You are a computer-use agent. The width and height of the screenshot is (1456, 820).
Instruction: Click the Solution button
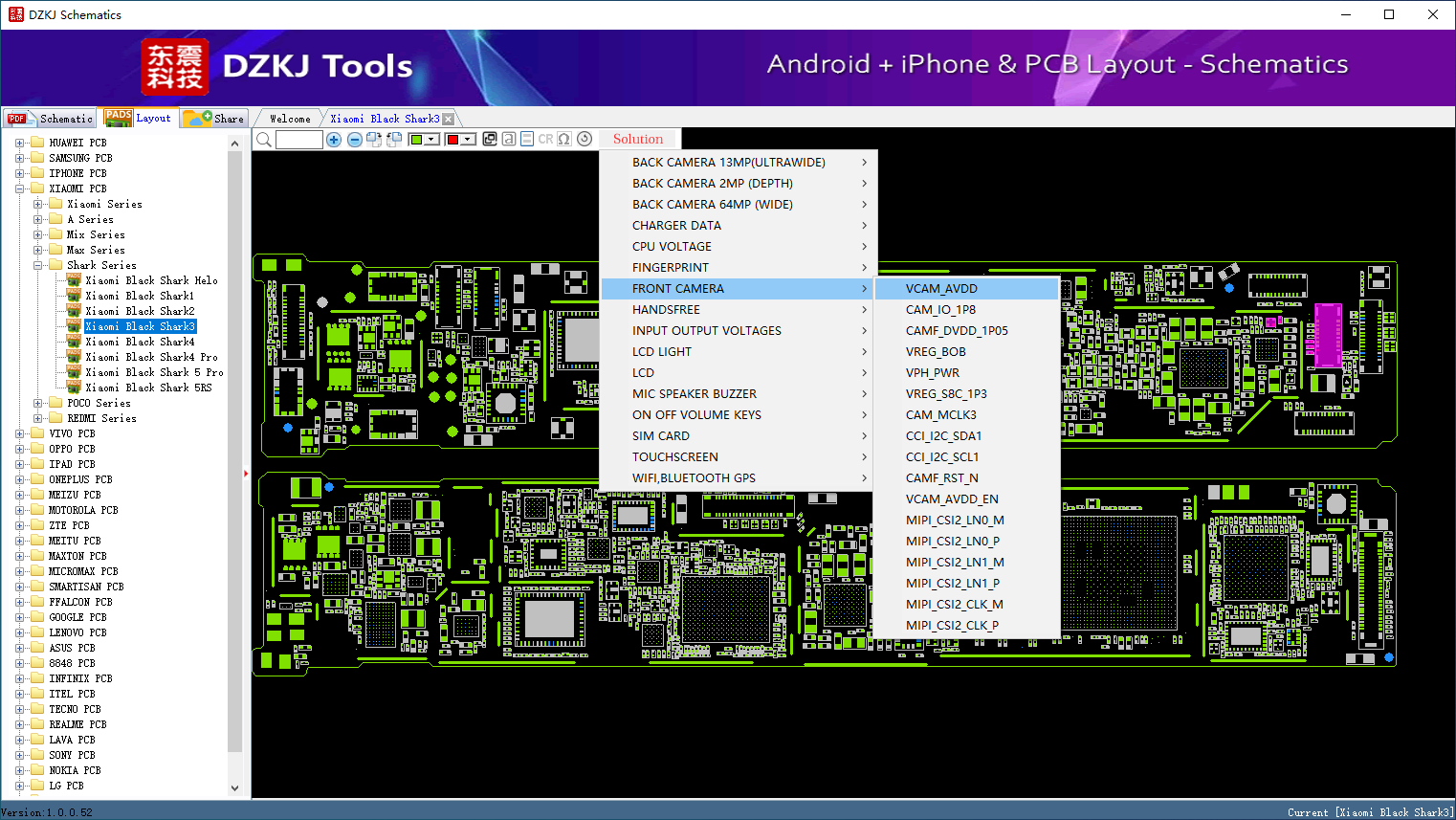tap(638, 139)
